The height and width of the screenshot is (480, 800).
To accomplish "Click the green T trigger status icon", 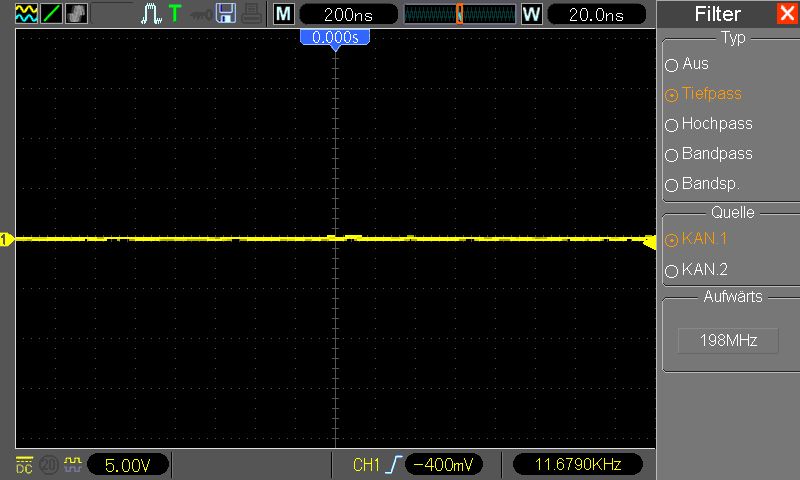I will tap(175, 14).
